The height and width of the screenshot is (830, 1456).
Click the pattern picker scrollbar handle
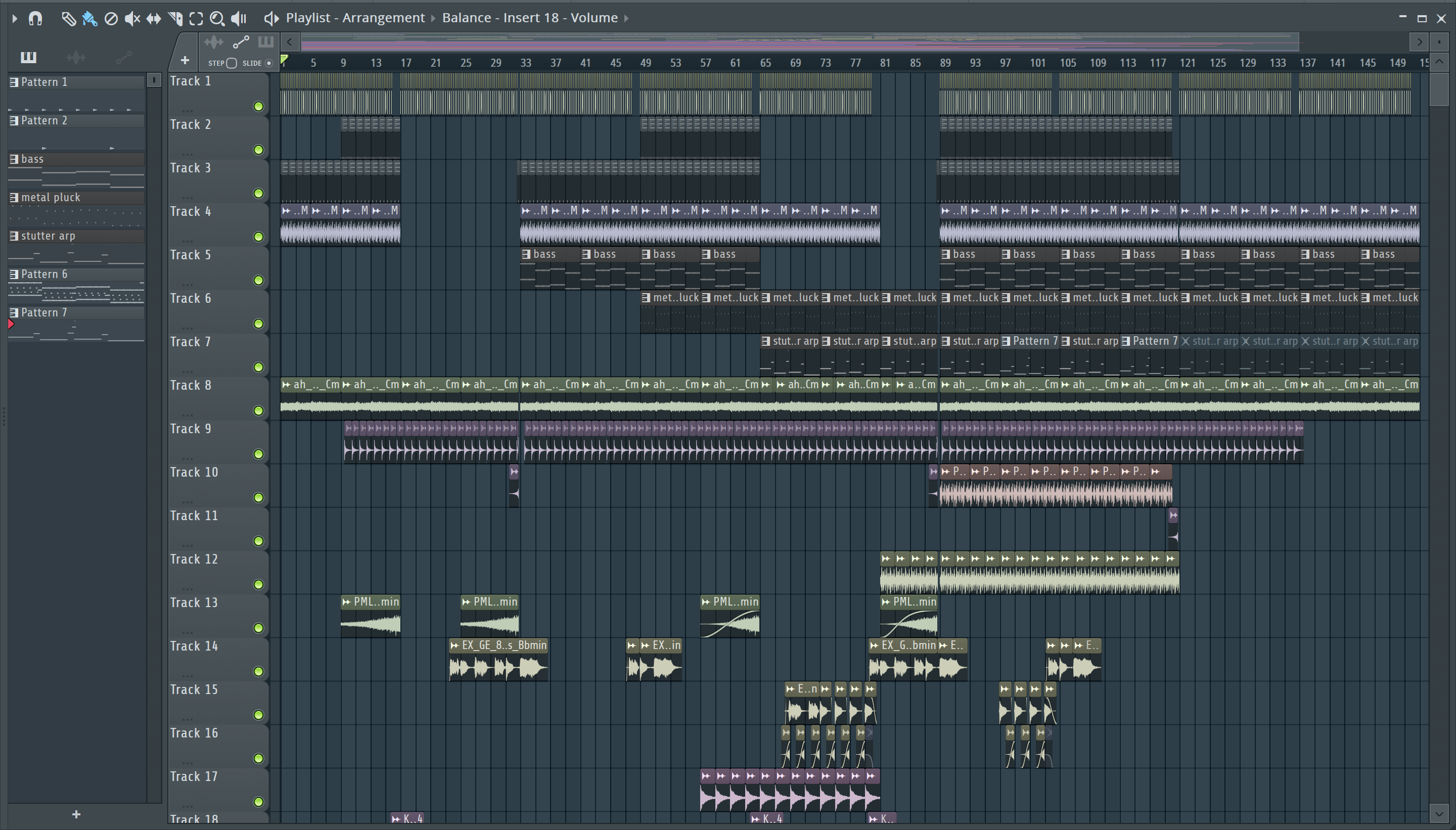[154, 80]
